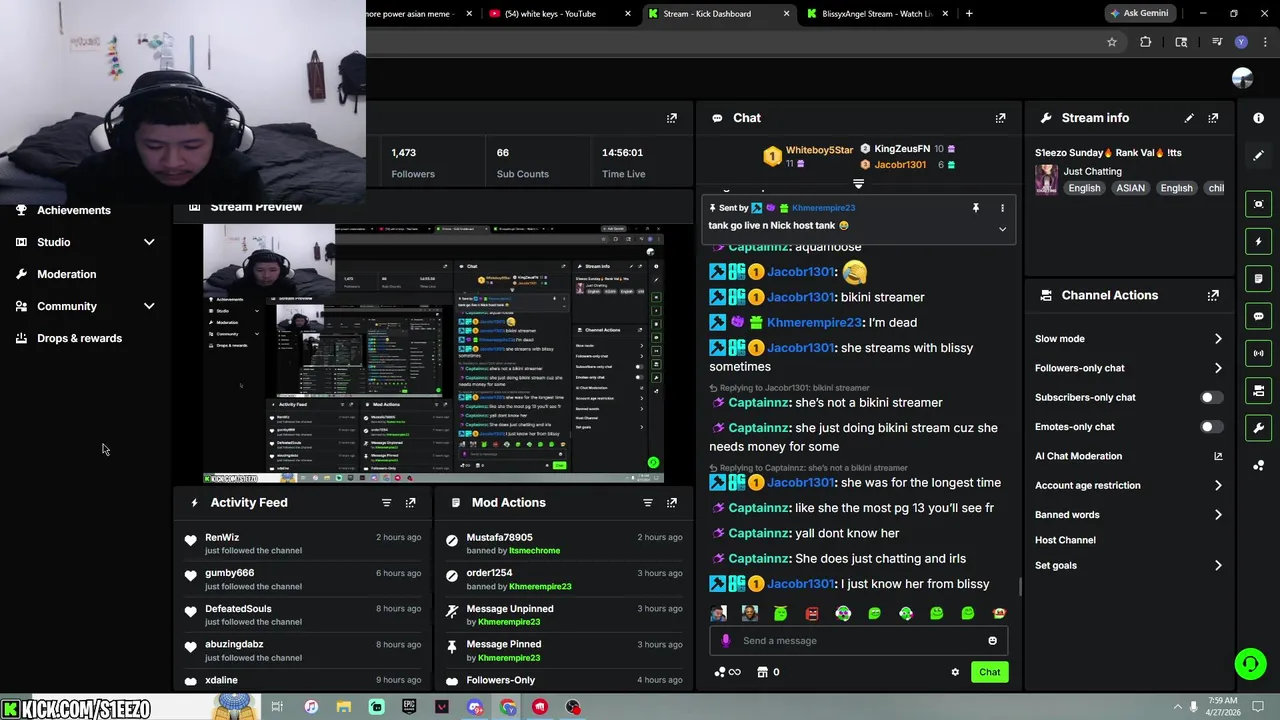The width and height of the screenshot is (1280, 720).
Task: Click in the Send a message field
Action: pyautogui.click(x=860, y=641)
